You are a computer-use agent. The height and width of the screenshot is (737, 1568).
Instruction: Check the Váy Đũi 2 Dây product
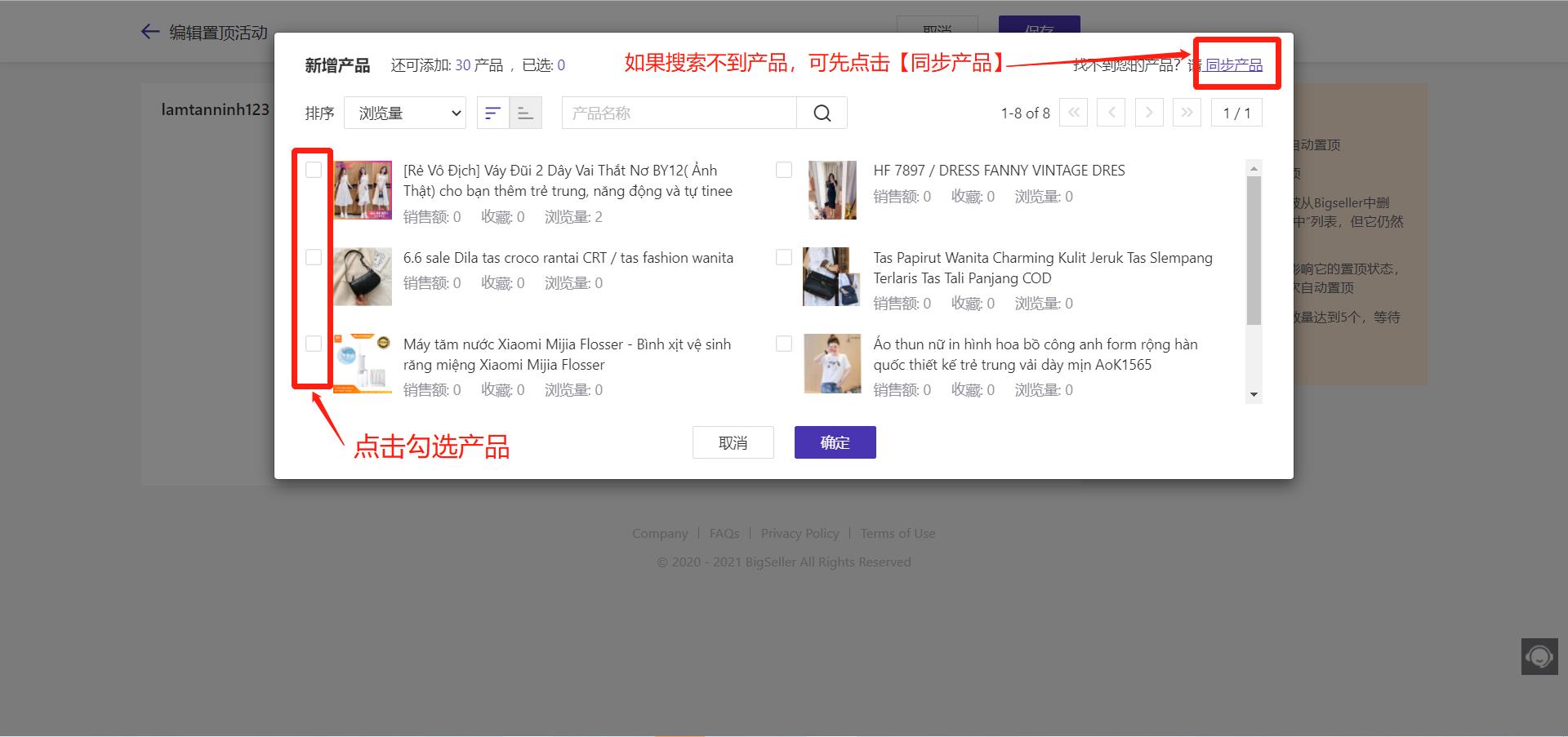tap(314, 170)
